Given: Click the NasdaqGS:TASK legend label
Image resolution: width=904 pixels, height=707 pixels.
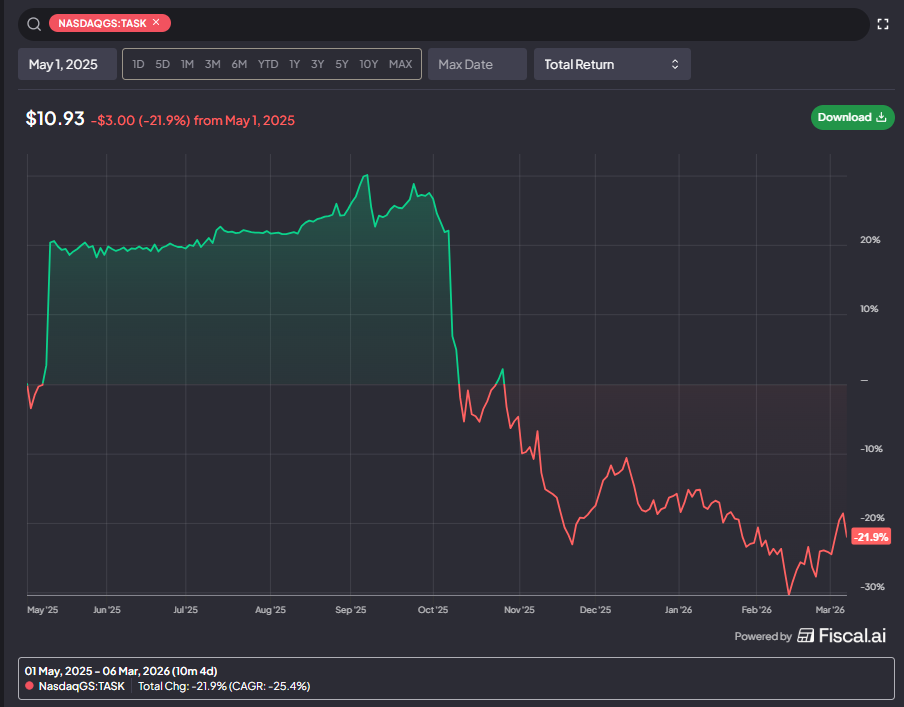Looking at the screenshot, I should click(x=81, y=686).
